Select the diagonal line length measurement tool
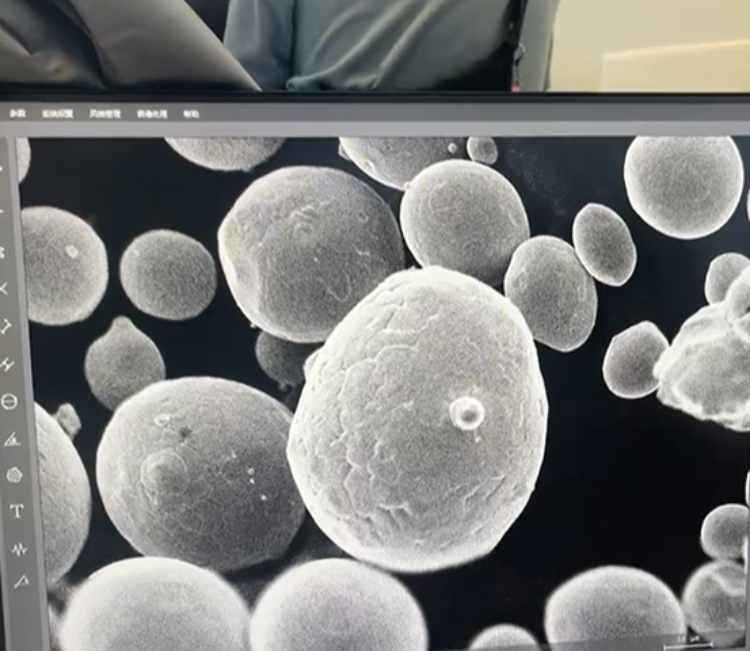The height and width of the screenshot is (651, 750). tap(5, 327)
